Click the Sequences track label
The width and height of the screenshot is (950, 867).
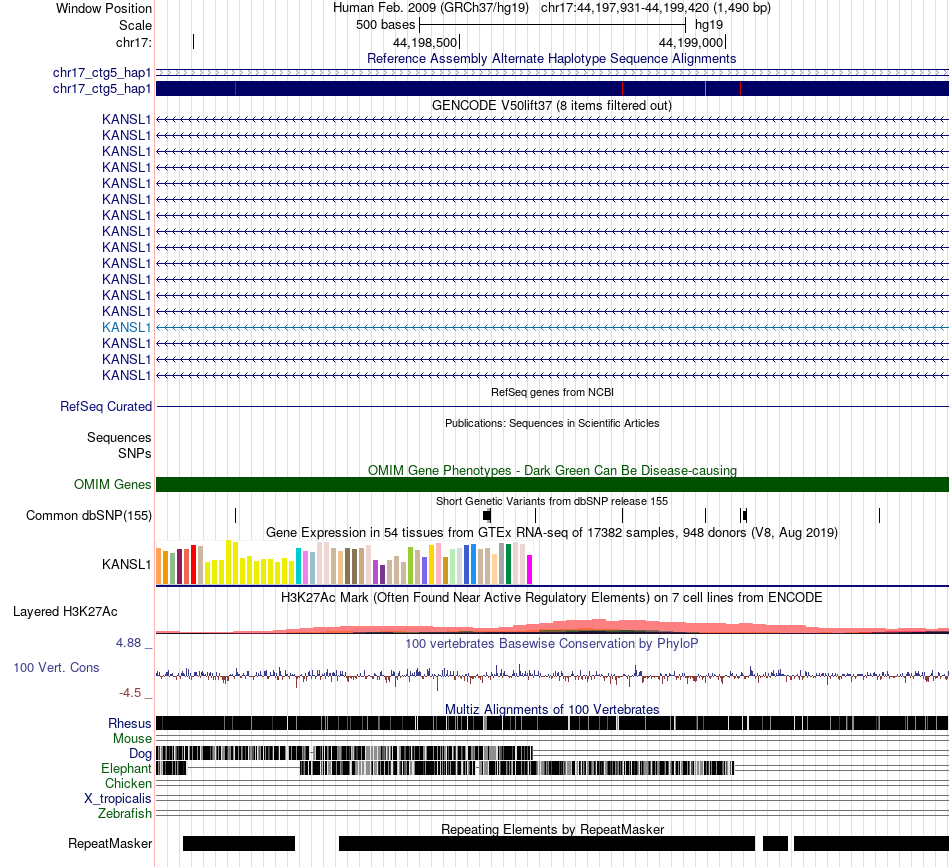(119, 437)
